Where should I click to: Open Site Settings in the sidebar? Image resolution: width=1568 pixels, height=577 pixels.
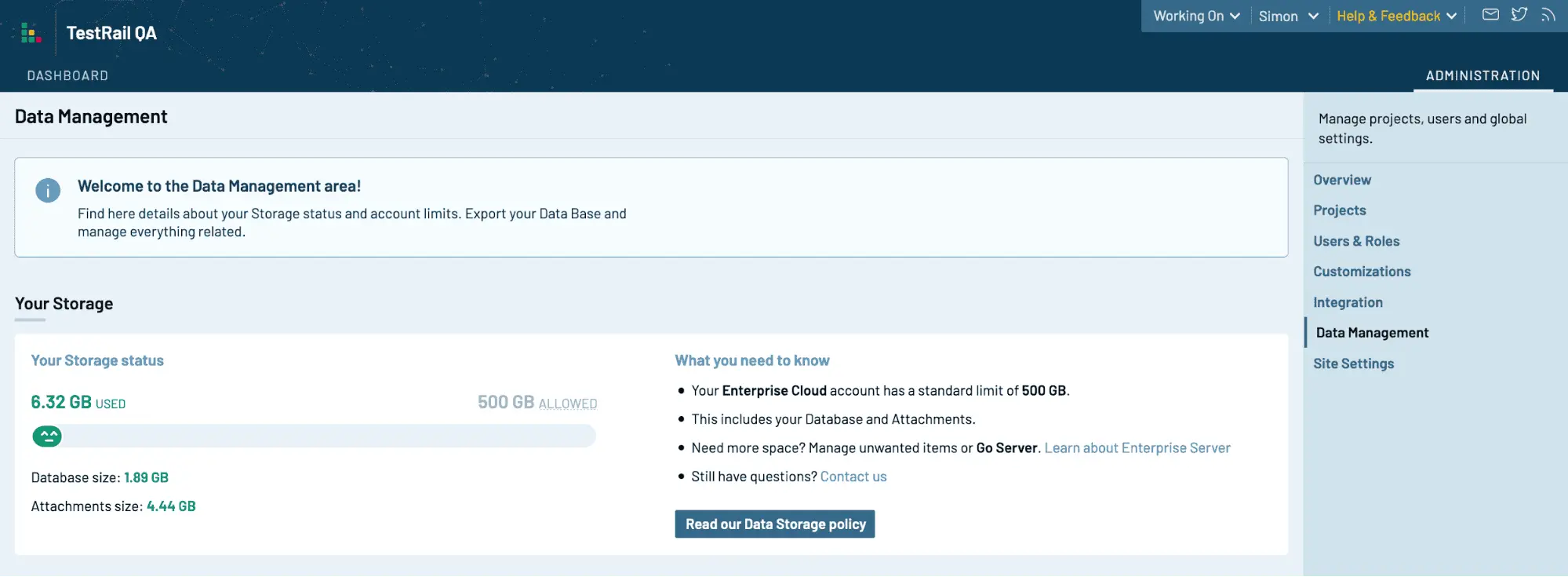[1353, 363]
